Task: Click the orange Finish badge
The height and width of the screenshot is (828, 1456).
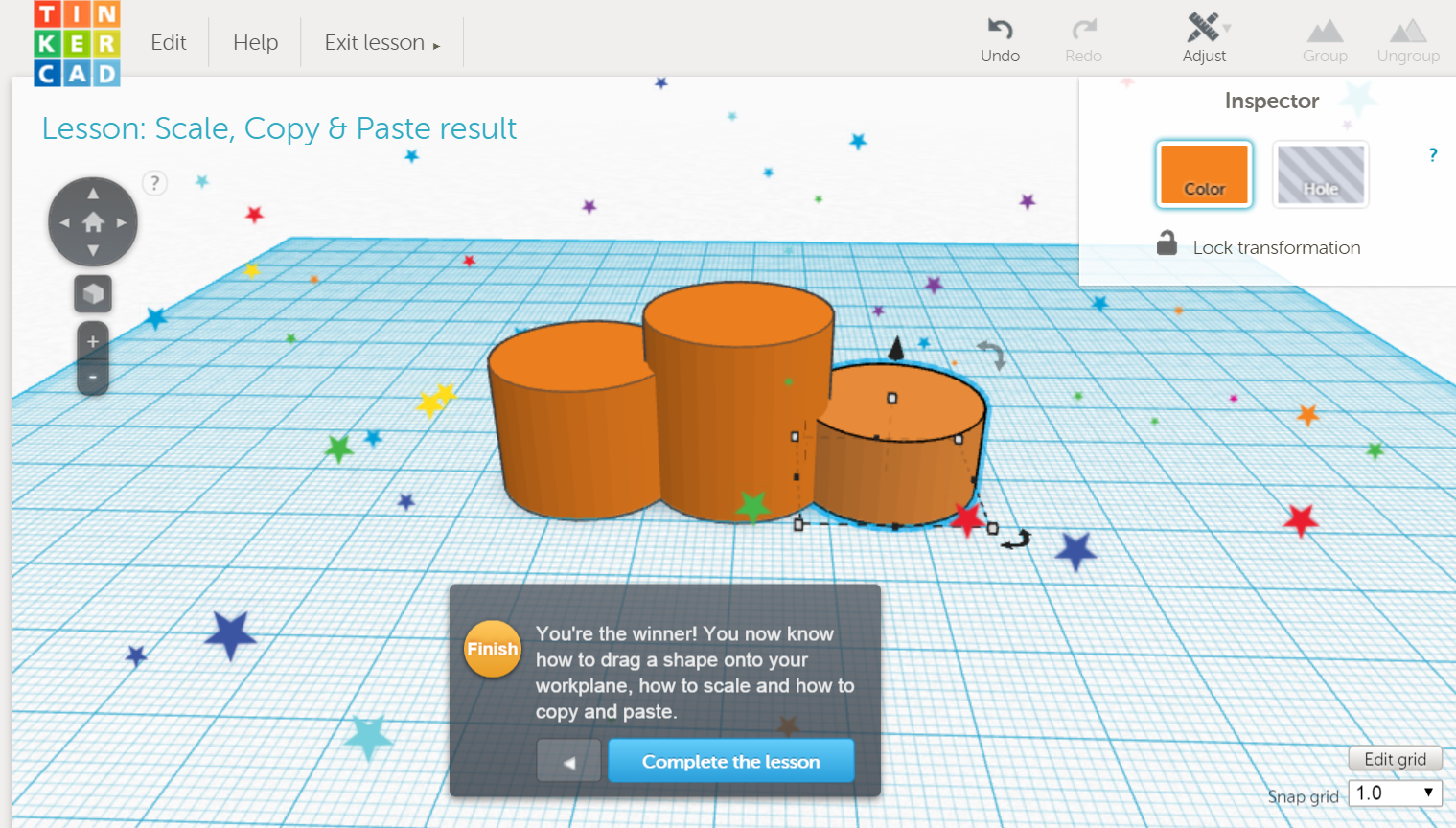Action: pos(492,649)
